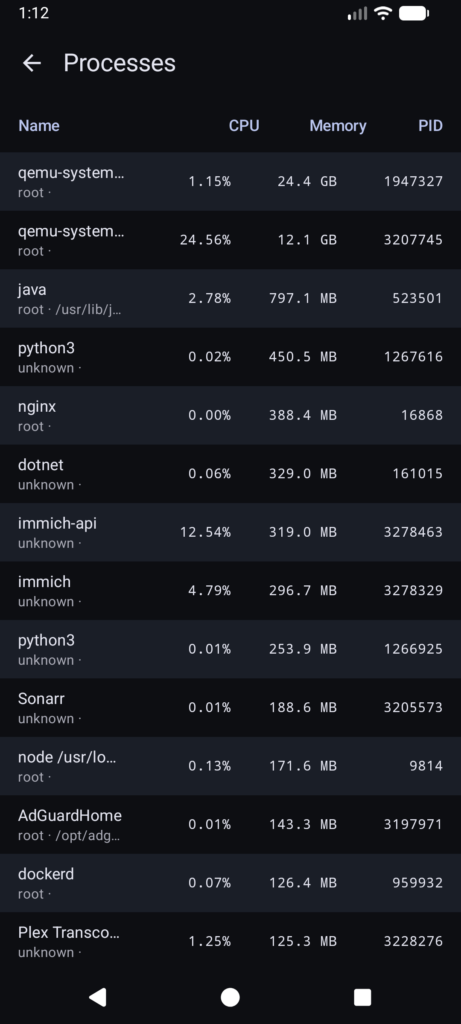The height and width of the screenshot is (1024, 461).
Task: Tap the back arrow next to Processes
Action: [x=31, y=63]
